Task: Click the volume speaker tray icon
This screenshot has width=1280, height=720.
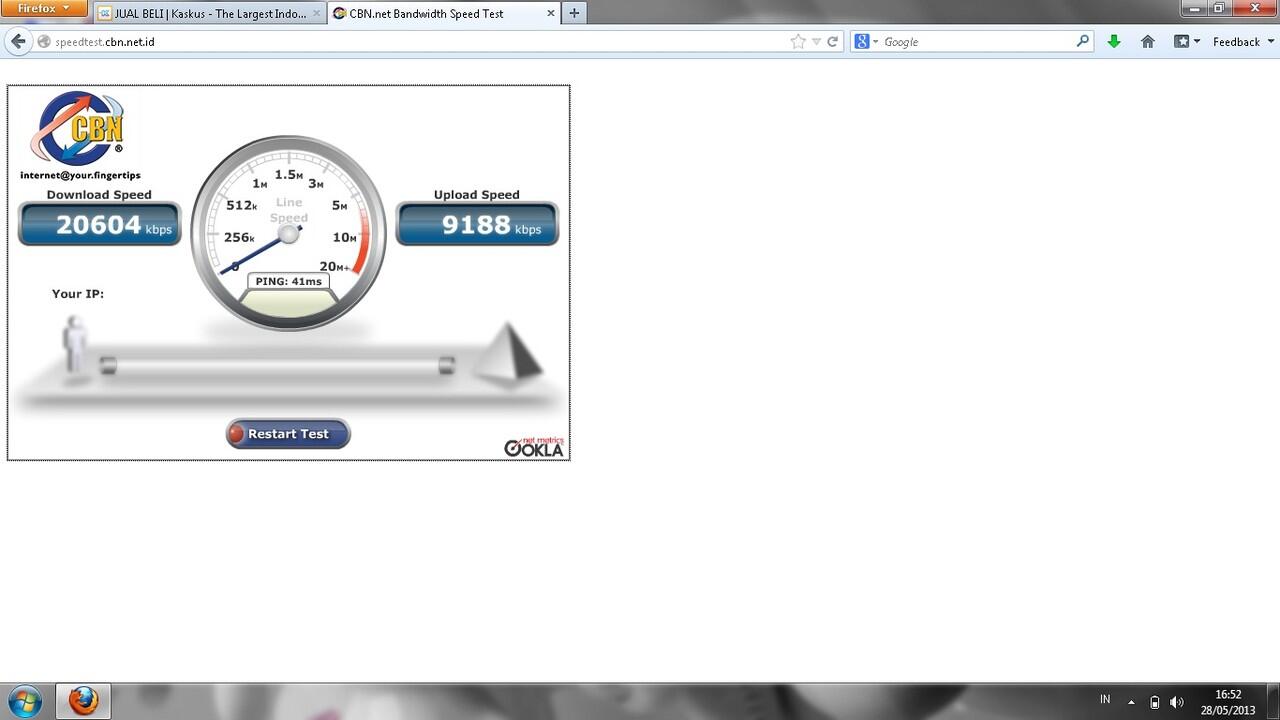Action: point(1177,702)
